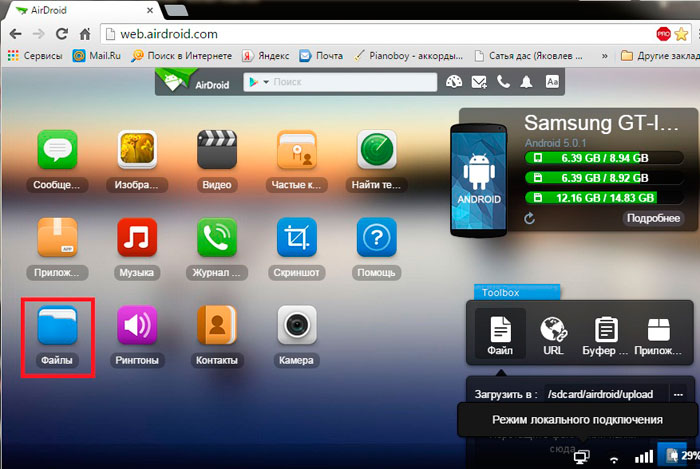The height and width of the screenshot is (469, 700).
Task: Open the Скриншот crop icon
Action: [296, 237]
